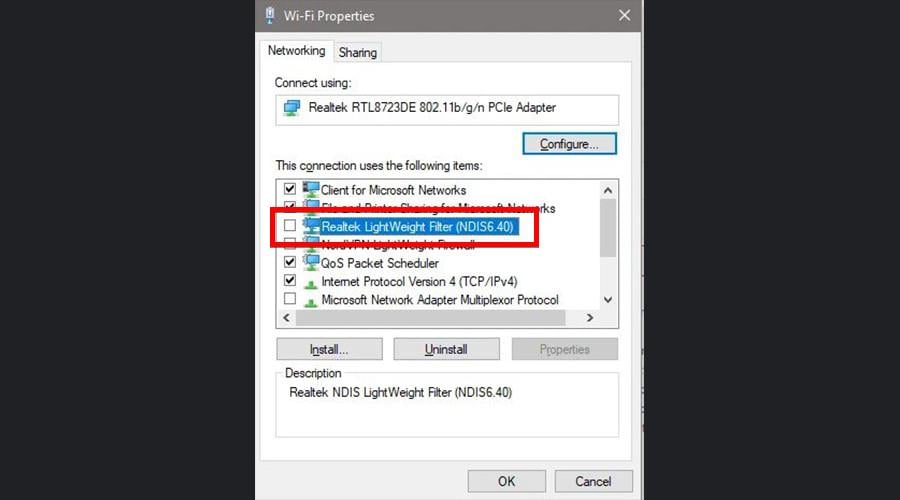Select the Networking tab

coord(296,51)
